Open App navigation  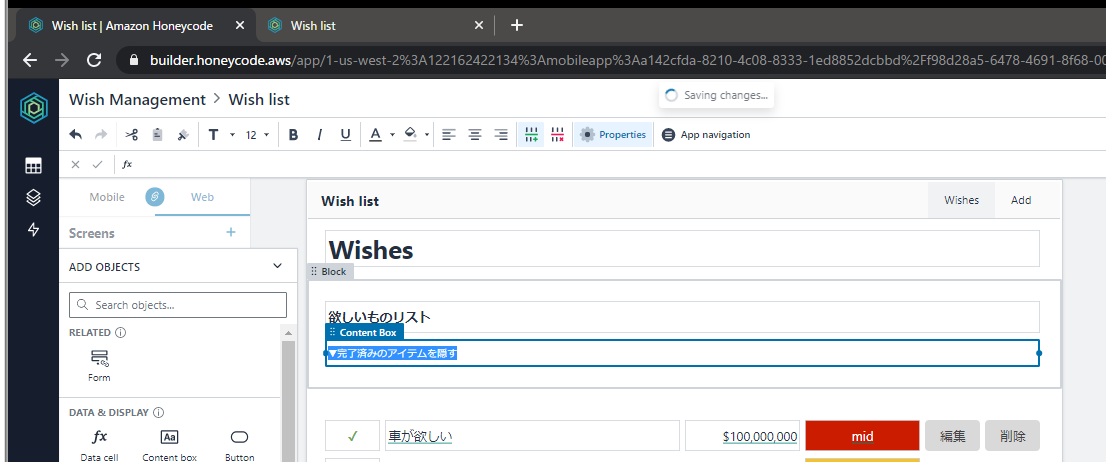(706, 135)
